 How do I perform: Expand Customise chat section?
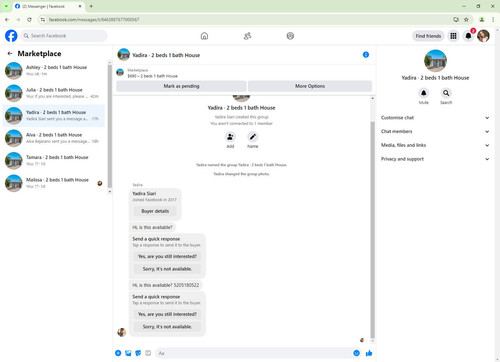click(x=435, y=118)
